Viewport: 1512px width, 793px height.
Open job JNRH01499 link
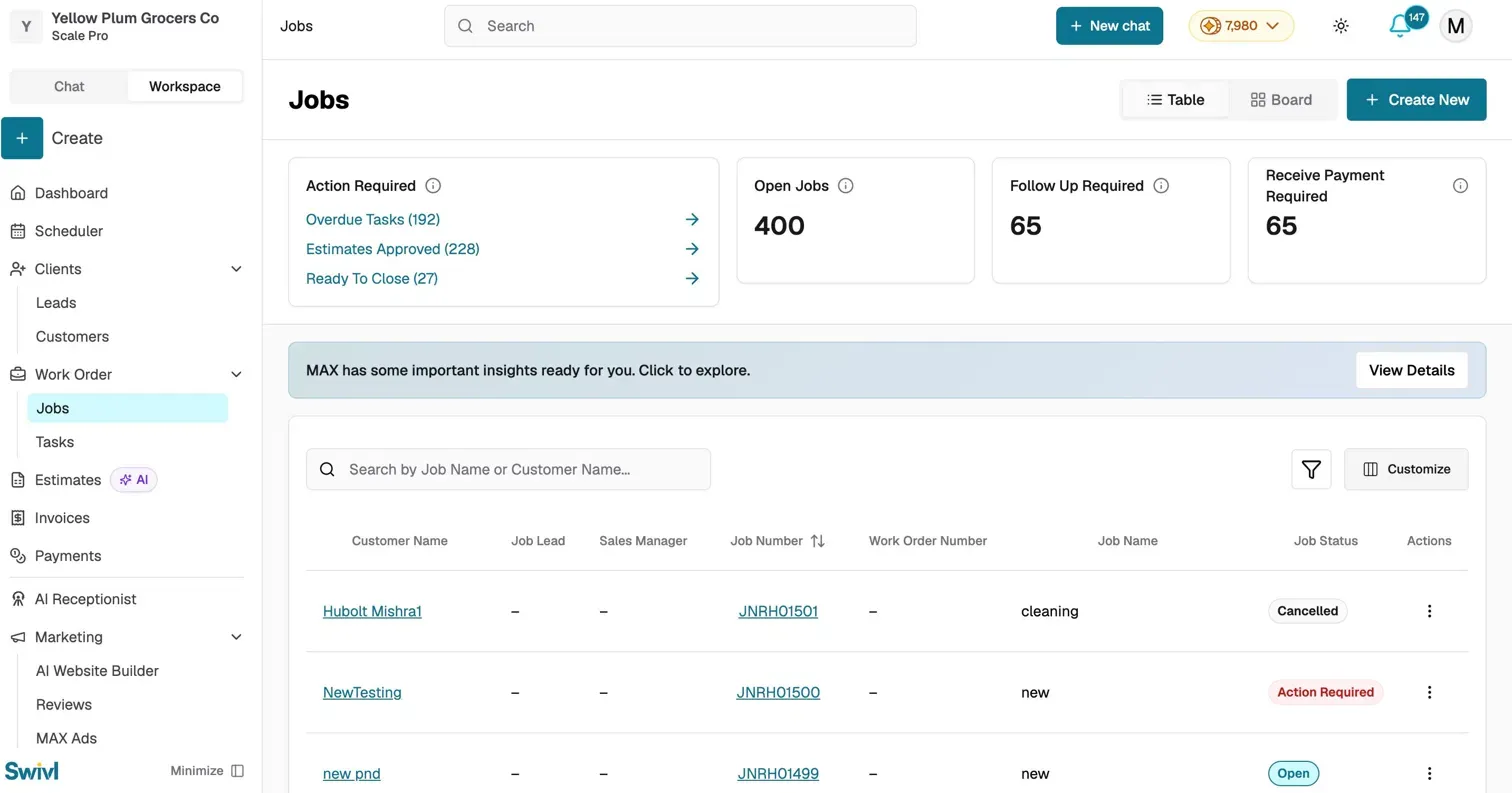tap(778, 773)
